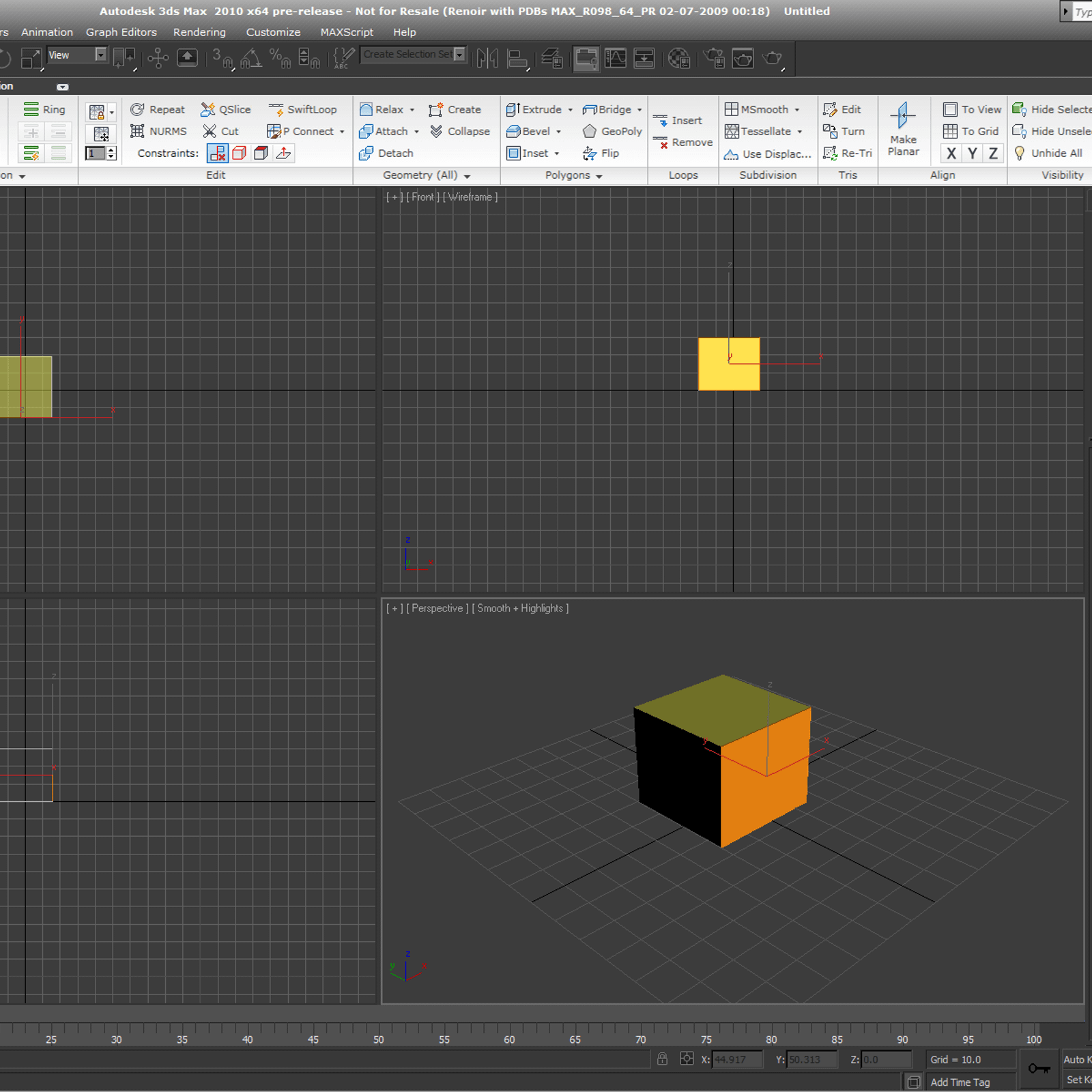Click the align to X button
1092x1092 pixels.
pos(951,154)
